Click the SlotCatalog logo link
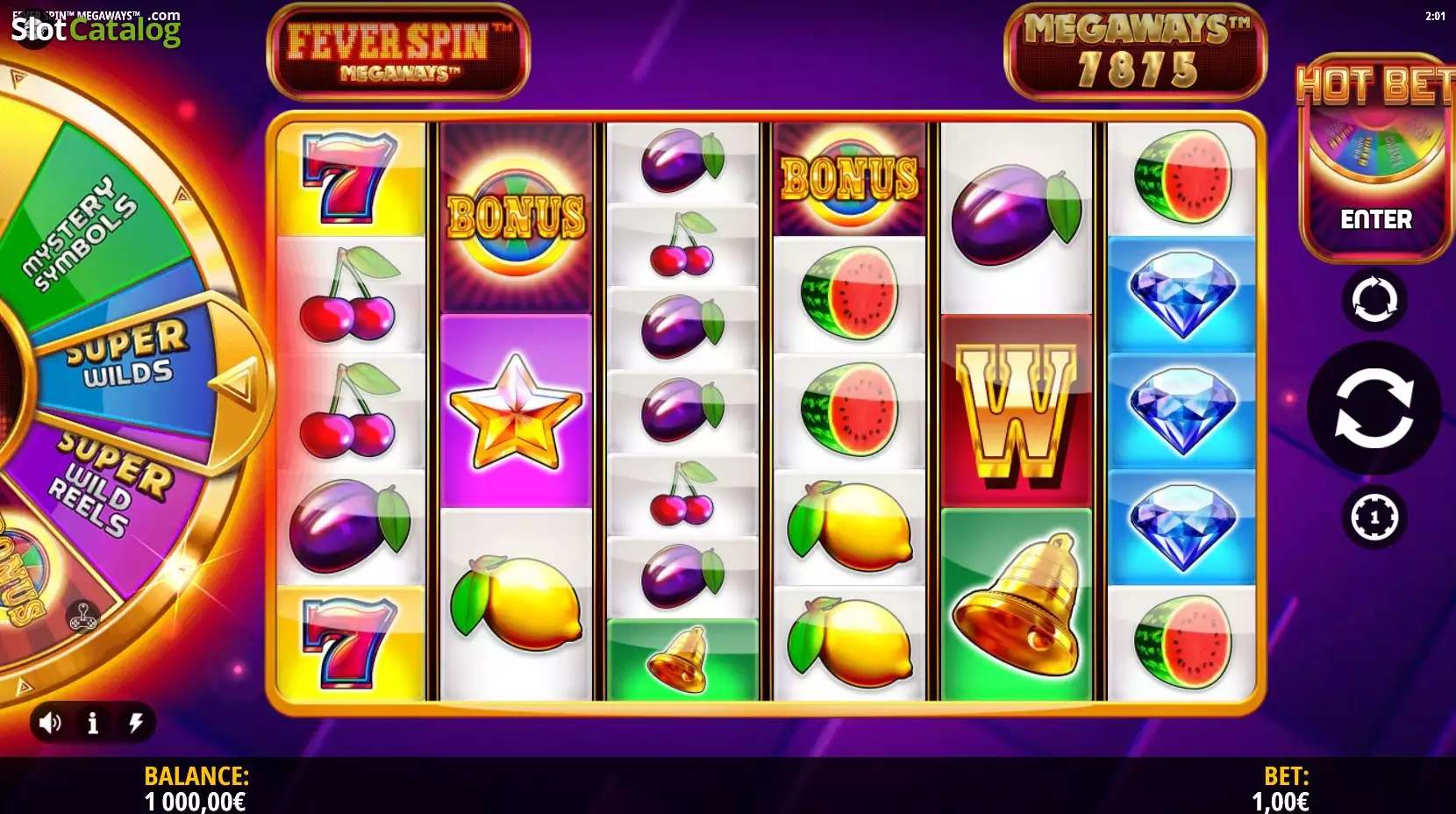This screenshot has height=814, width=1456. pos(95,28)
